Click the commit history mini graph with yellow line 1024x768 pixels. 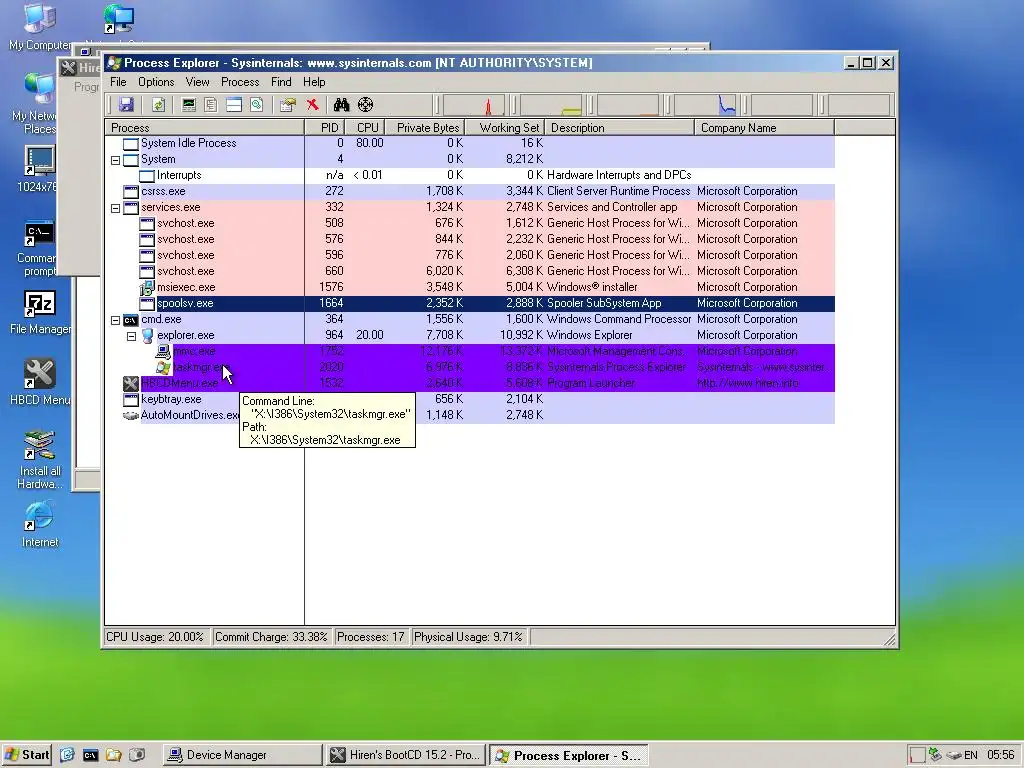(551, 105)
